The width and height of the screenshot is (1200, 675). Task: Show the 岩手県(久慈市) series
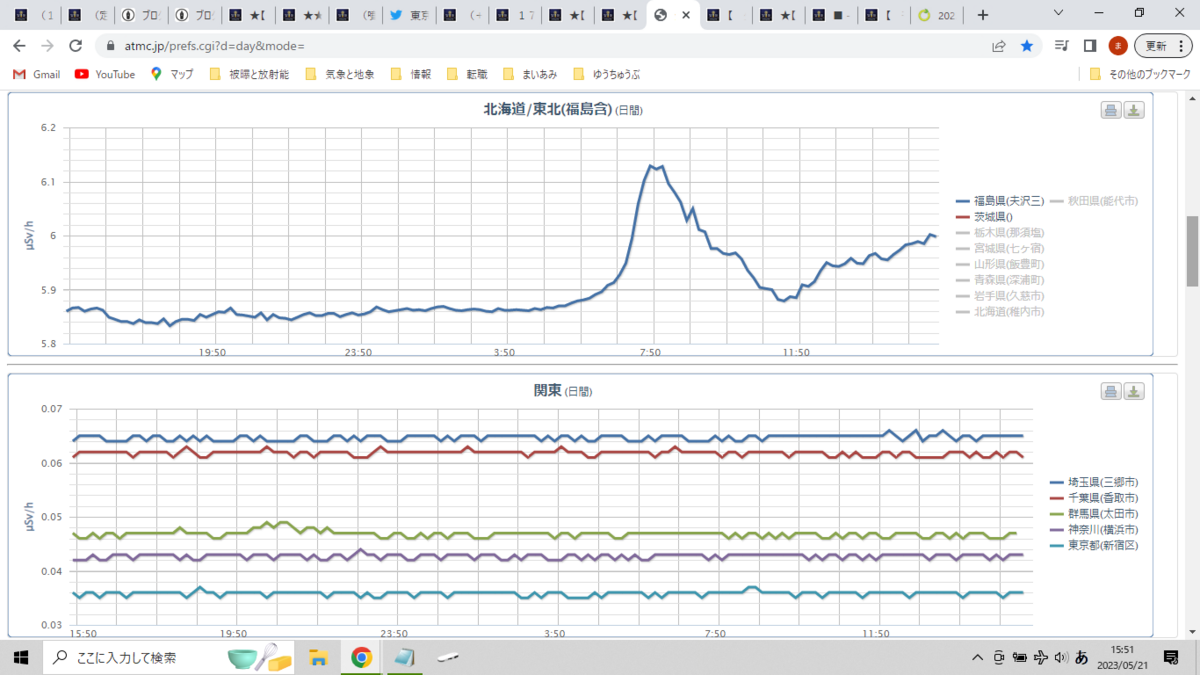pos(1001,296)
